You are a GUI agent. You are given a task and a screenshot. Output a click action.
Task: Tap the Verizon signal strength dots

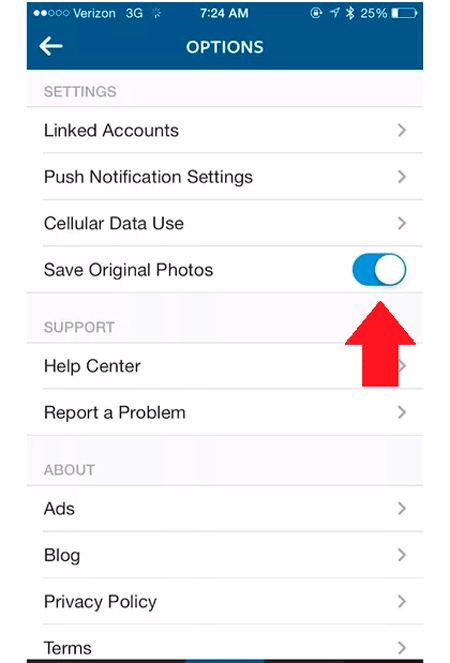51,13
